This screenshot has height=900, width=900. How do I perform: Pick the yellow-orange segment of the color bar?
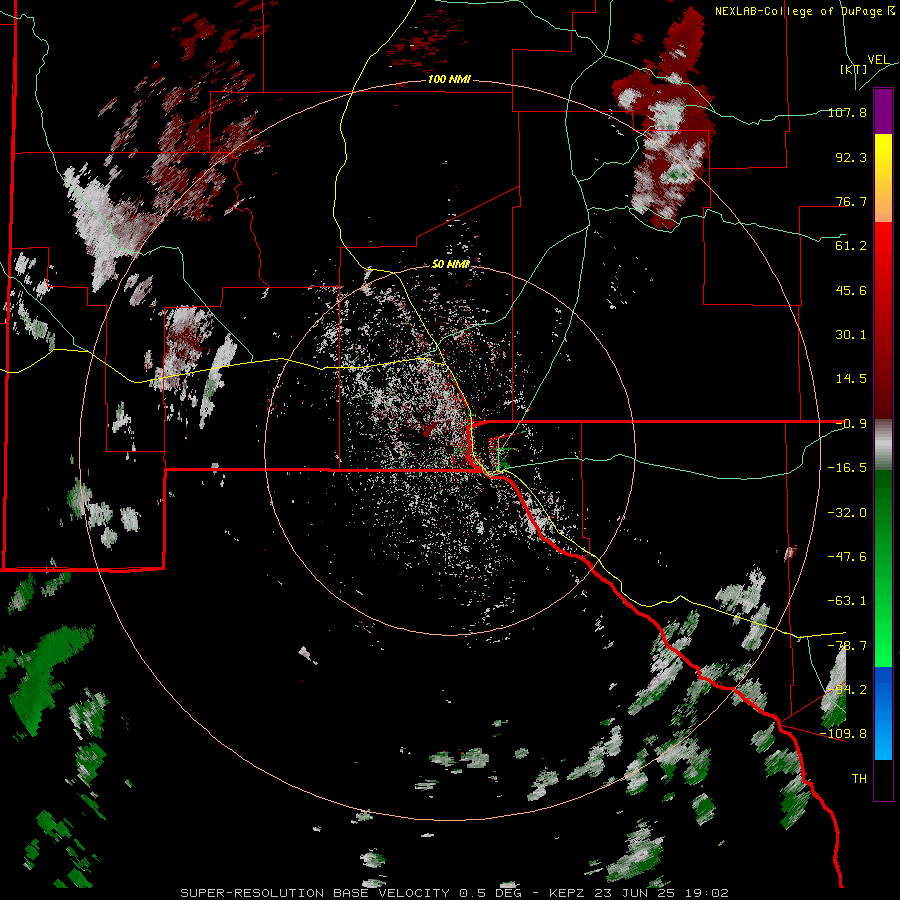883,178
